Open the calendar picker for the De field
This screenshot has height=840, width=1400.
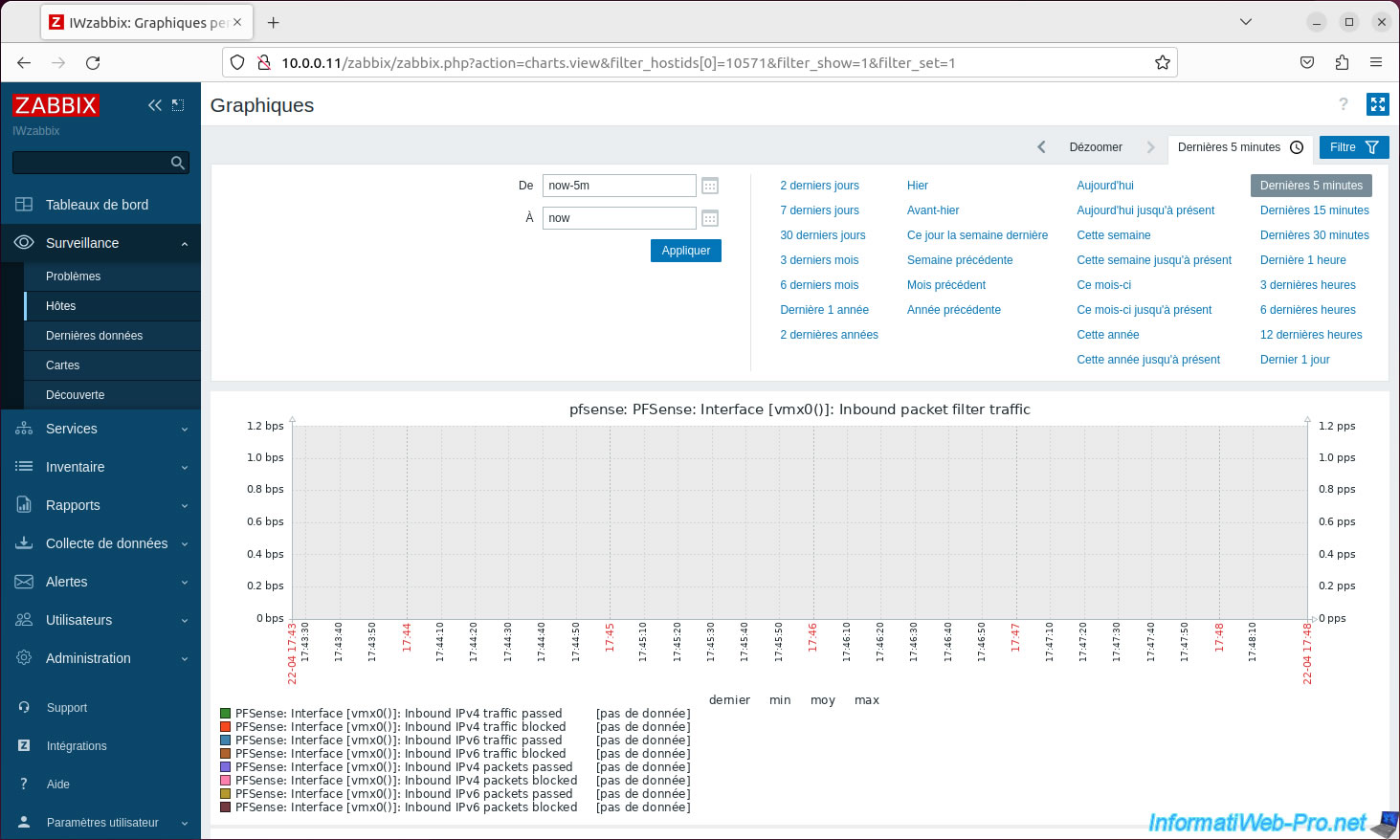click(x=710, y=186)
